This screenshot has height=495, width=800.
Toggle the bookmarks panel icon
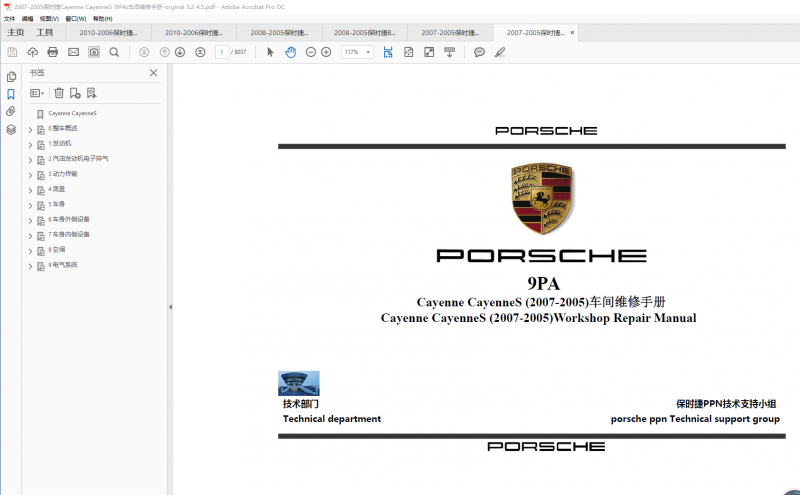[11, 94]
